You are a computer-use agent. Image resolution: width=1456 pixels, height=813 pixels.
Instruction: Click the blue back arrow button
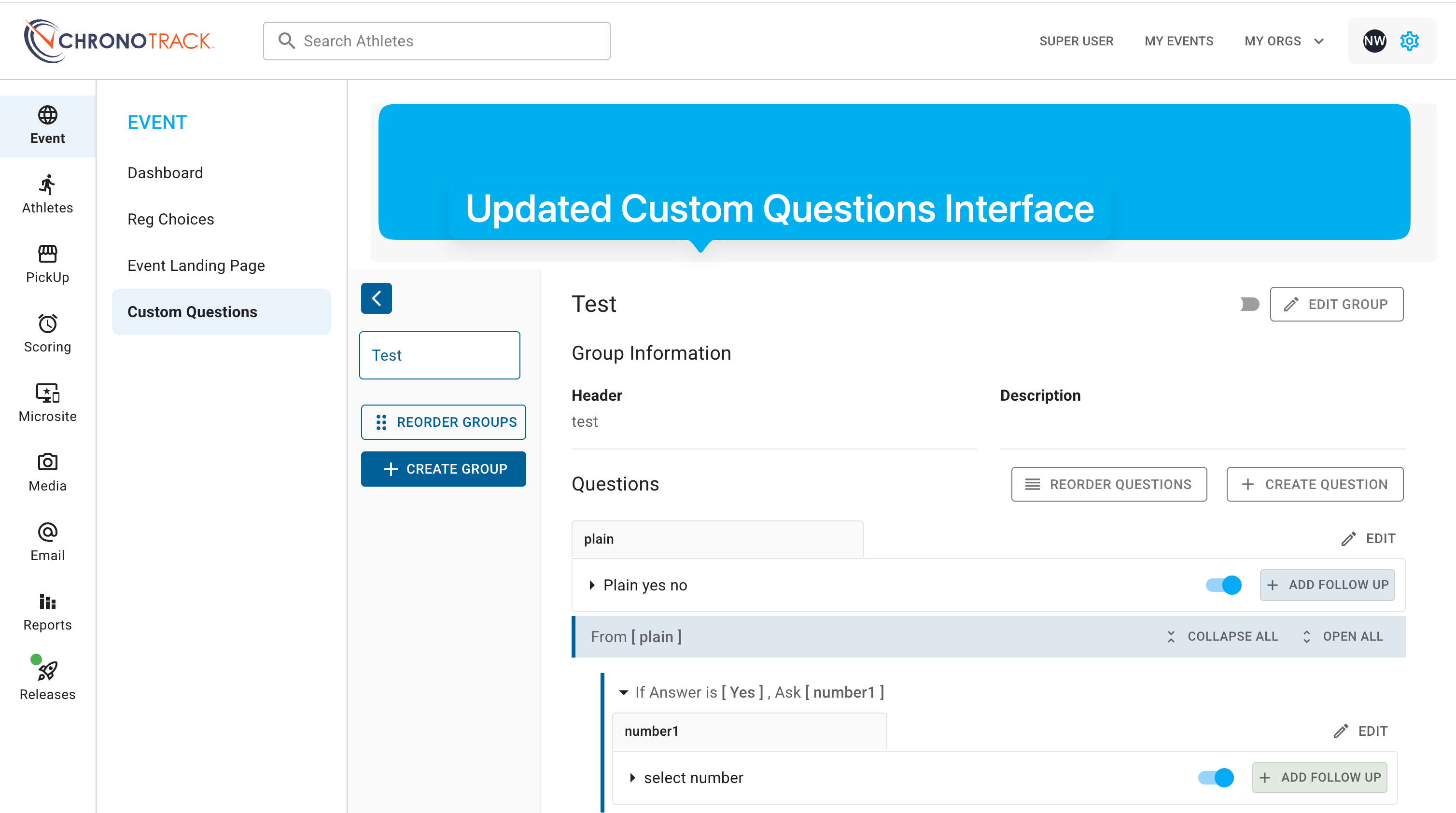click(x=377, y=298)
